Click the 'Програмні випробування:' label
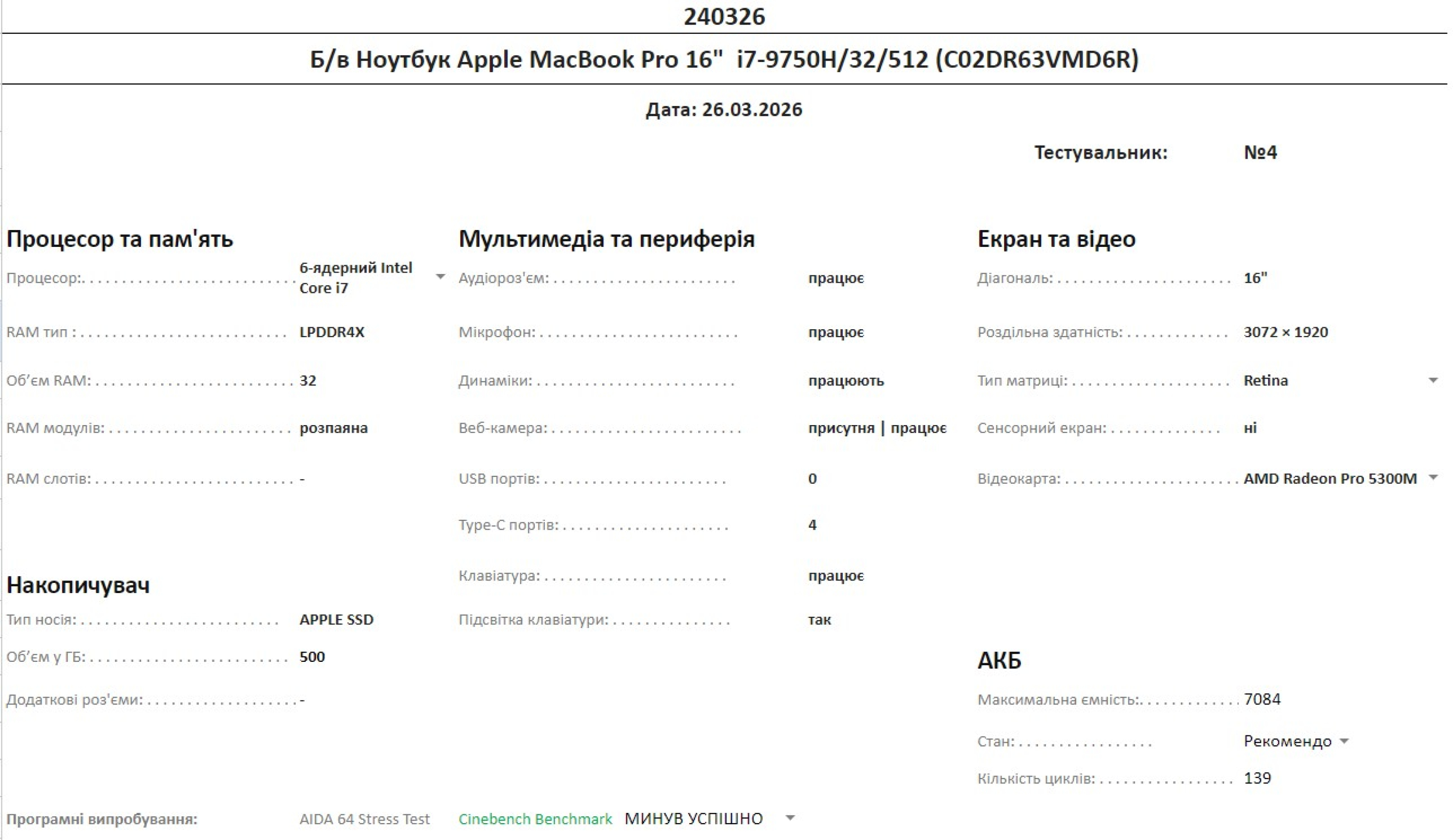 click(102, 819)
